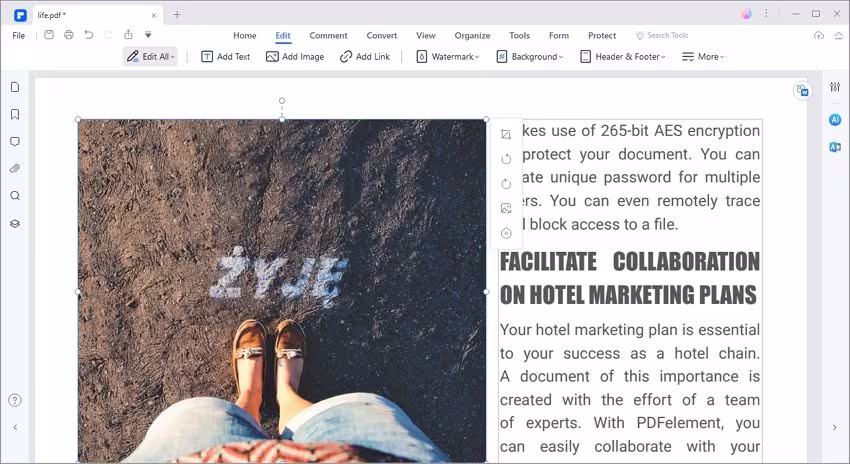Click the cloud upload icon
Screen dimensions: 850x464
click(x=819, y=35)
